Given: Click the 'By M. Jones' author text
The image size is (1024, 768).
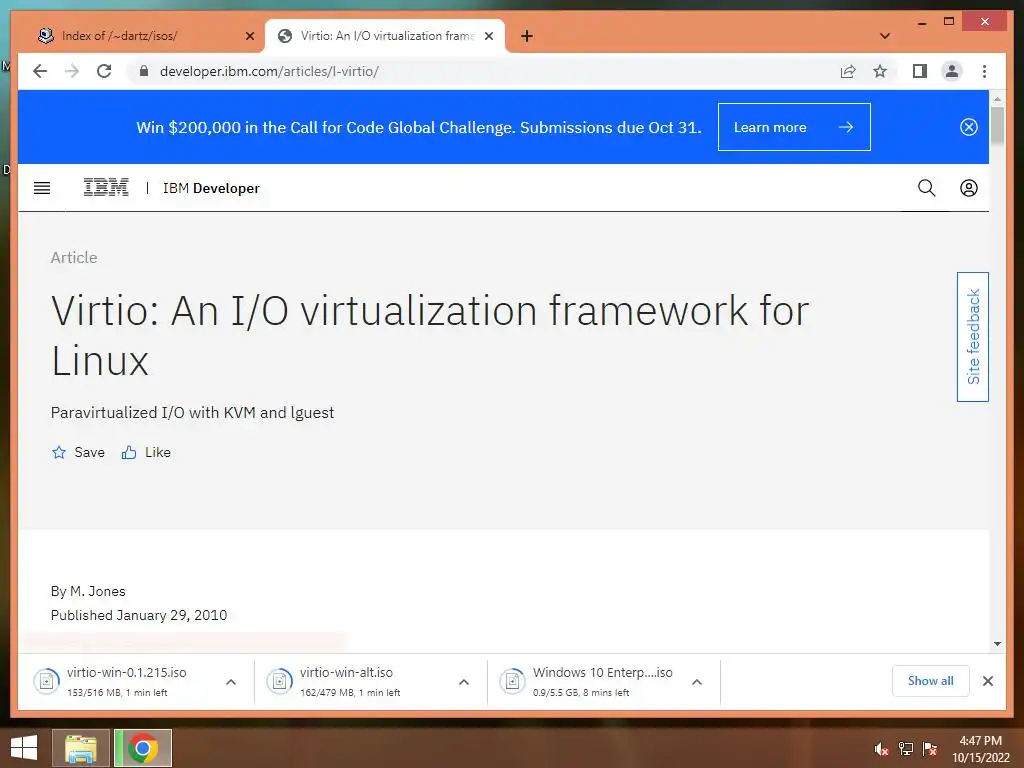Looking at the screenshot, I should pos(88,591).
